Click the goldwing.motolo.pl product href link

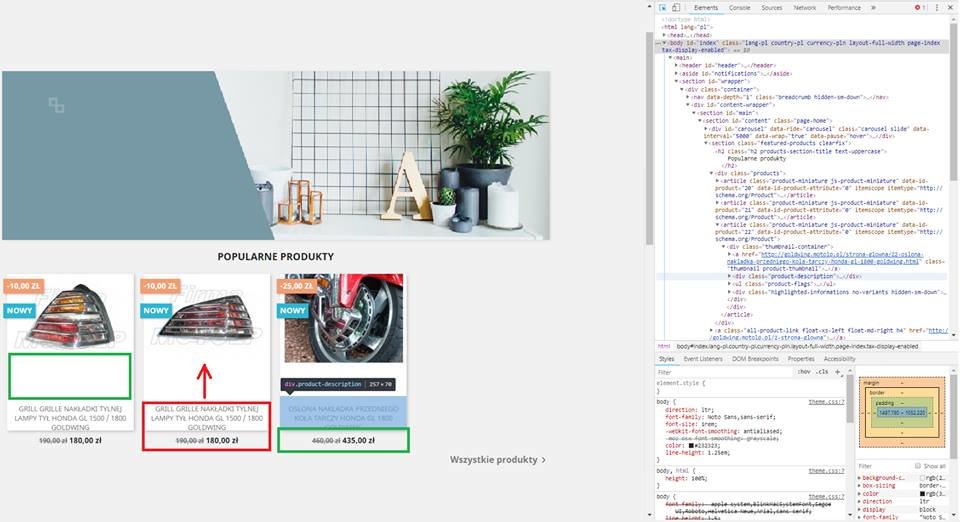coord(824,258)
